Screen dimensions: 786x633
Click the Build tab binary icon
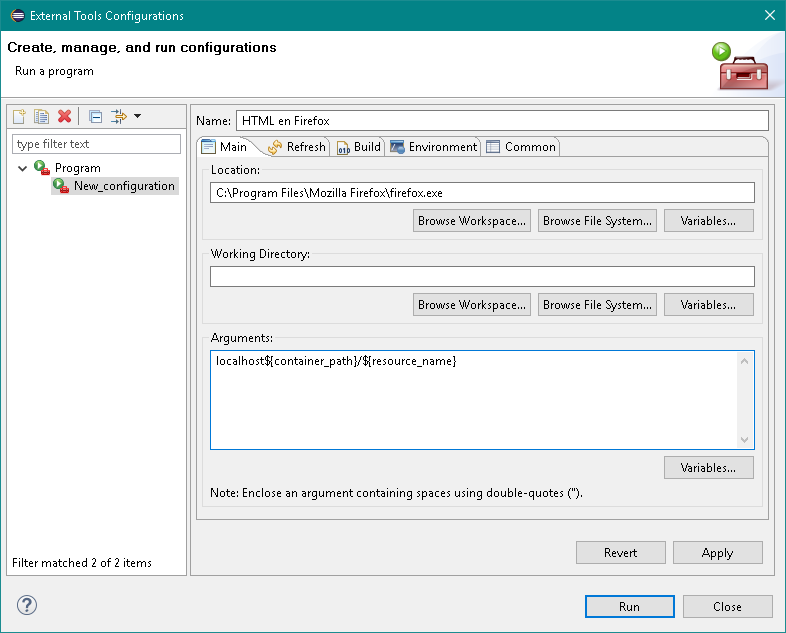click(343, 147)
